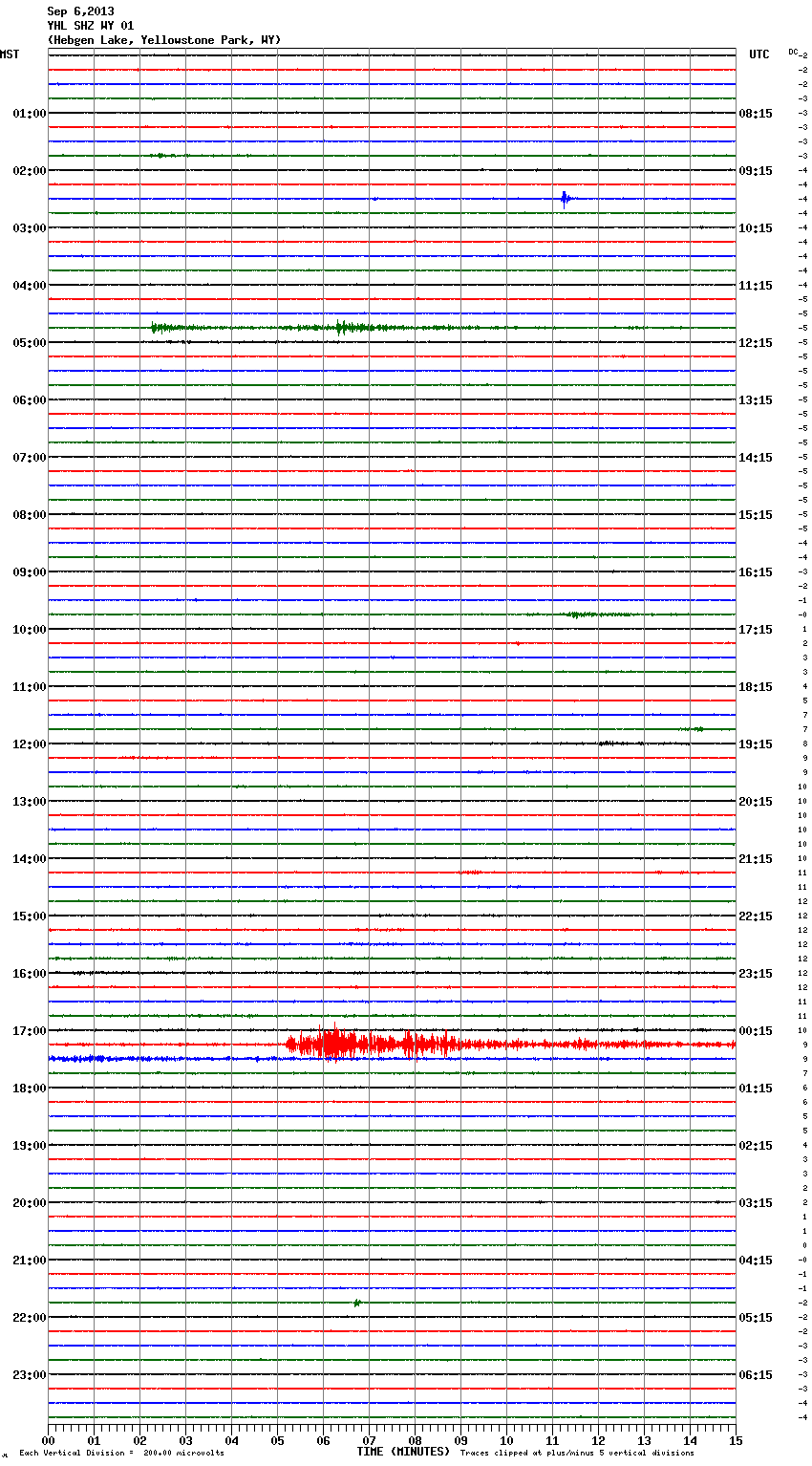Image resolution: width=812 pixels, height=1466 pixels.
Task: Select the 04:00 MST time label
Action: pyautogui.click(x=30, y=286)
